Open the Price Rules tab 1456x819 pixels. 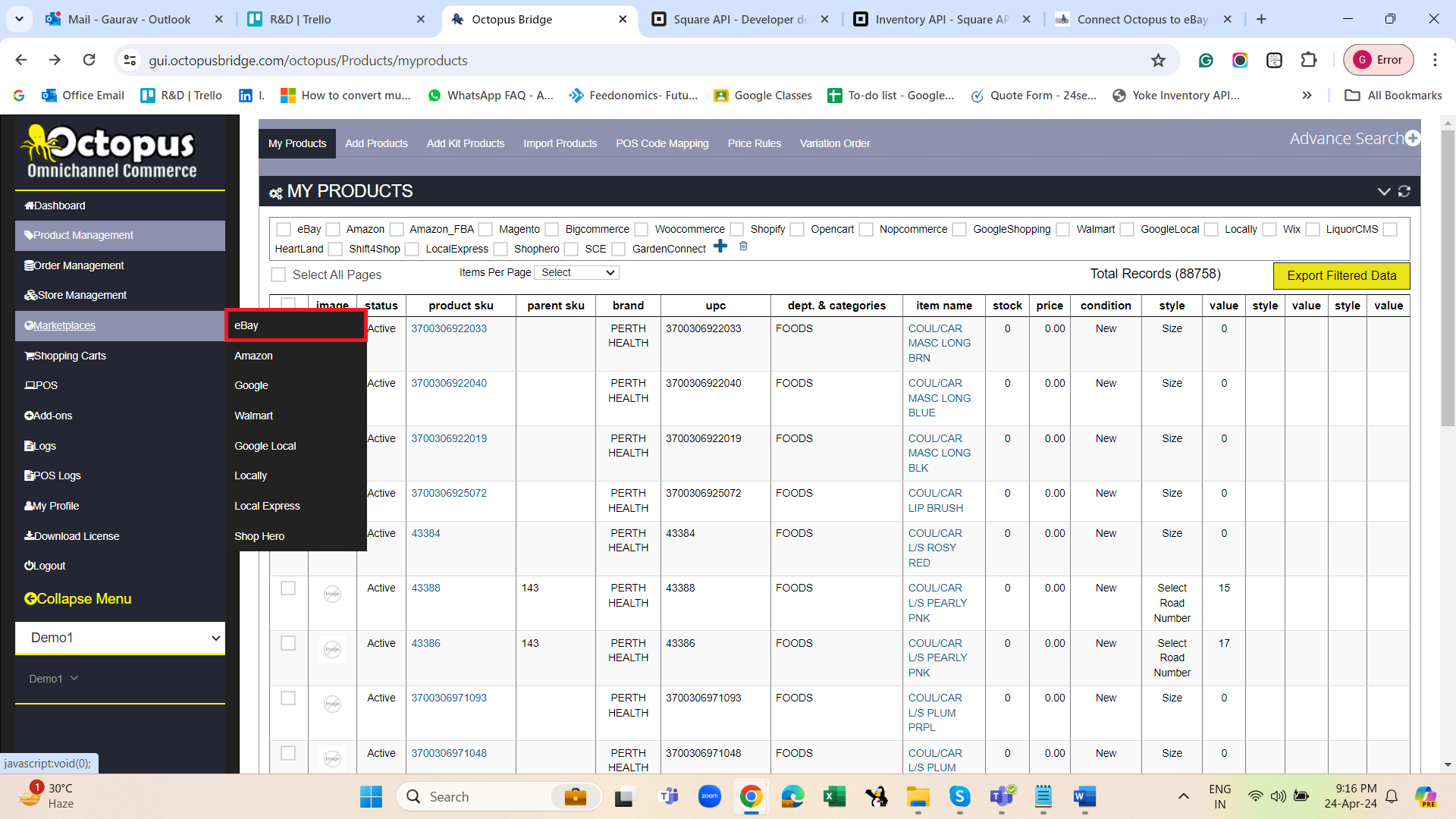coord(754,143)
